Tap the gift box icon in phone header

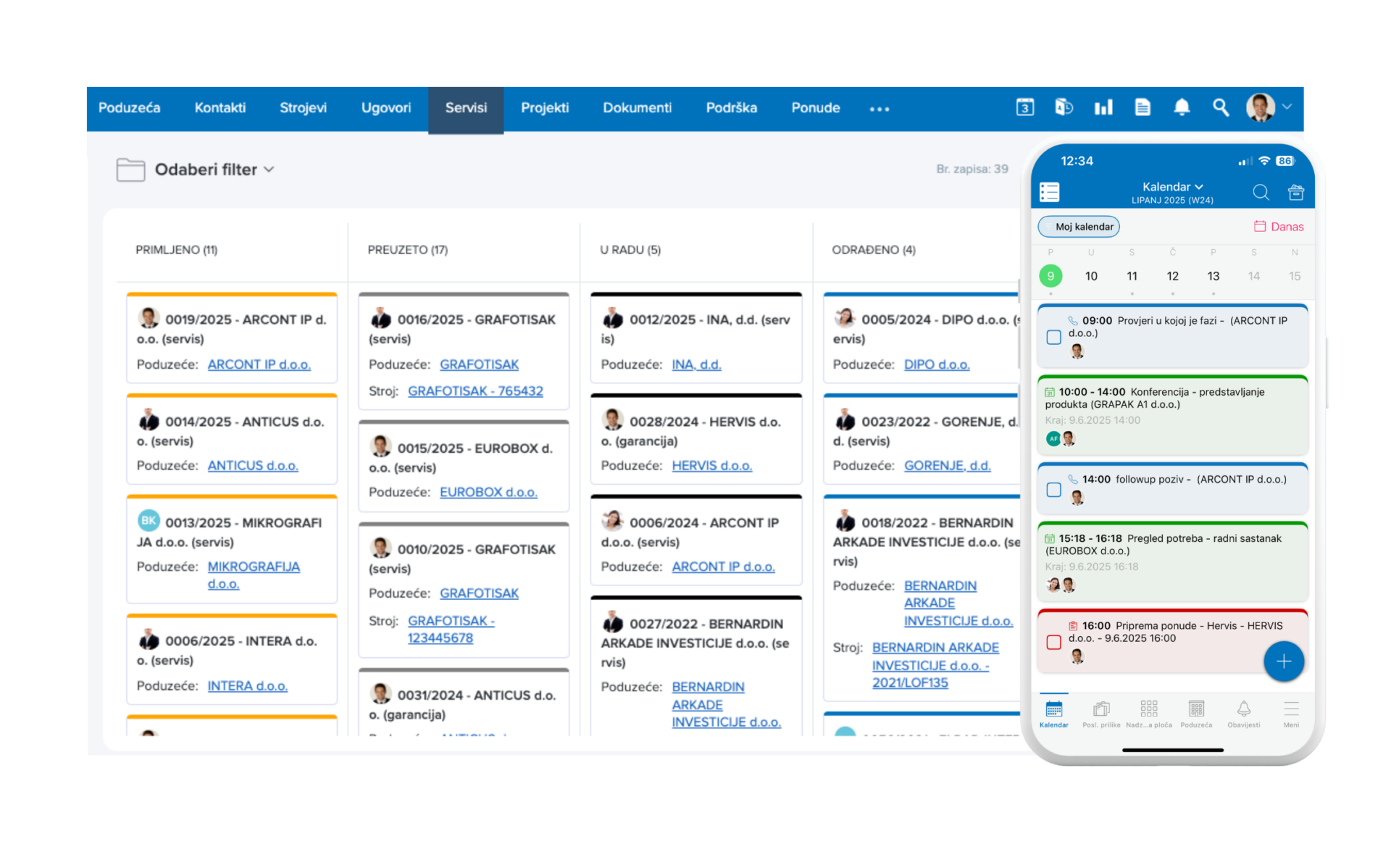(1295, 192)
